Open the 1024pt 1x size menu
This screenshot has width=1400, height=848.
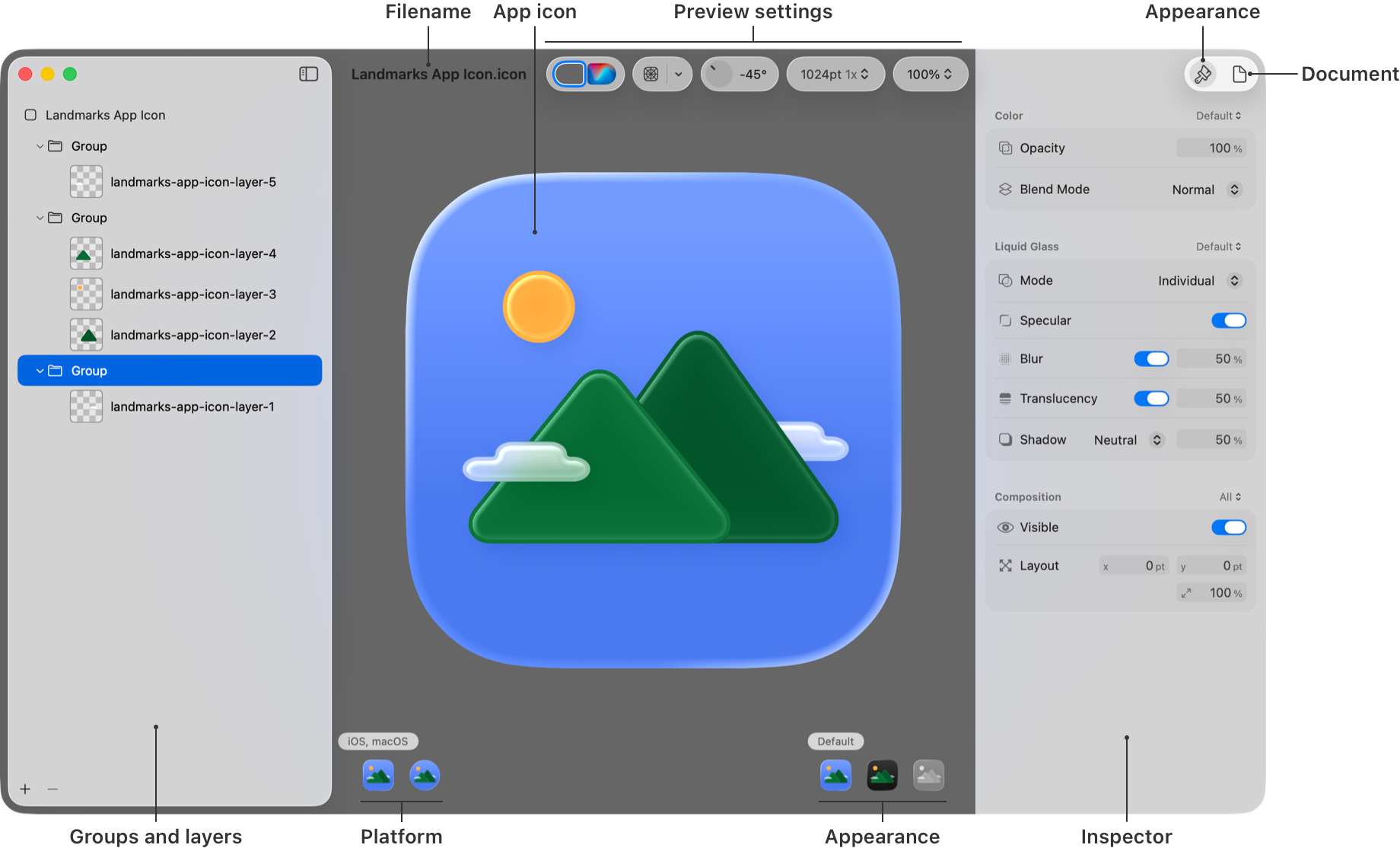(835, 75)
